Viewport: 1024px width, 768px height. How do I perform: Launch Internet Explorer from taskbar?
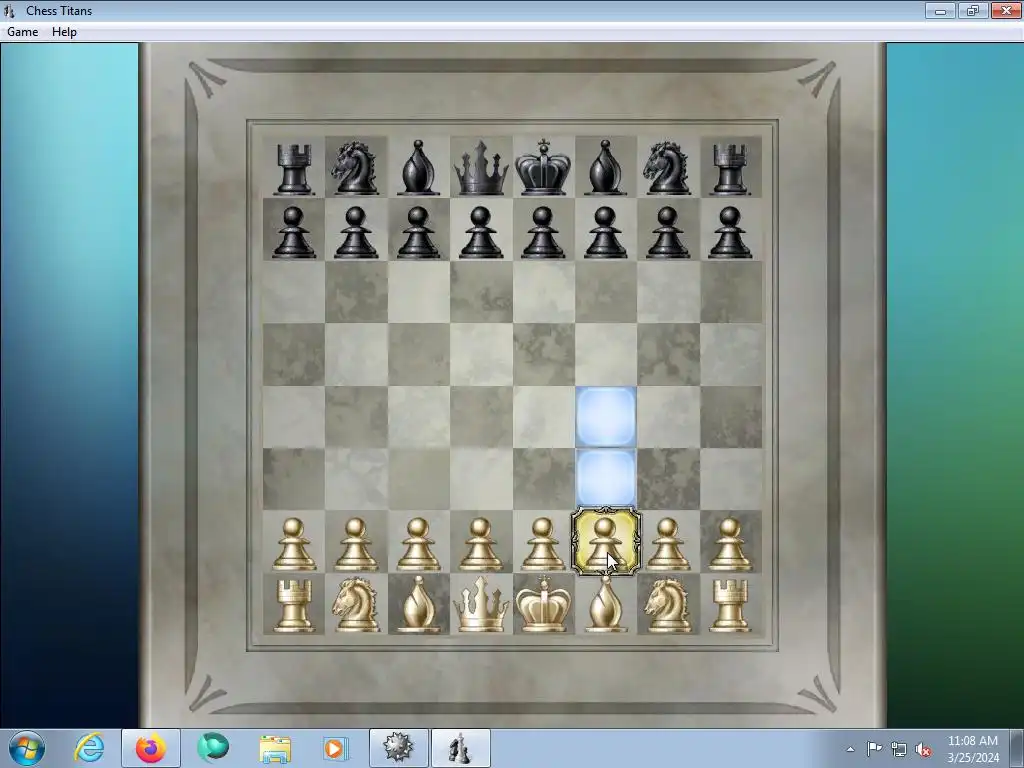click(x=89, y=748)
